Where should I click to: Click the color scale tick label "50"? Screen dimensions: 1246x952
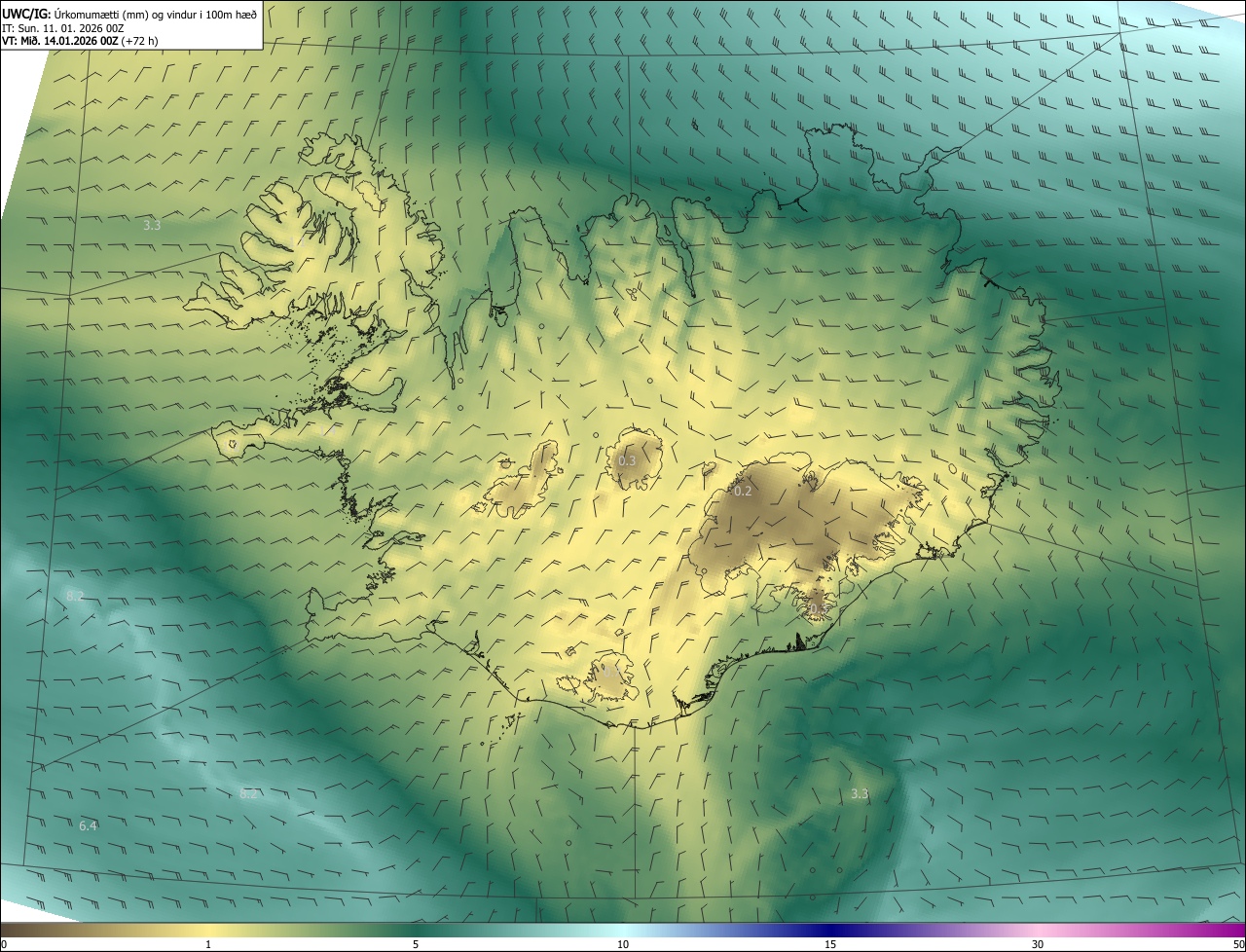[x=1238, y=945]
